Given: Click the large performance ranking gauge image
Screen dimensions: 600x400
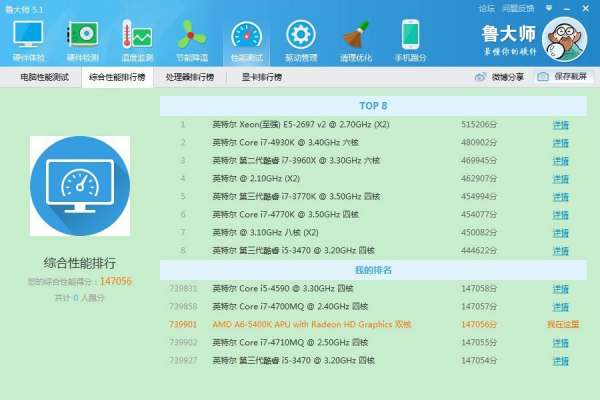Looking at the screenshot, I should click(80, 186).
